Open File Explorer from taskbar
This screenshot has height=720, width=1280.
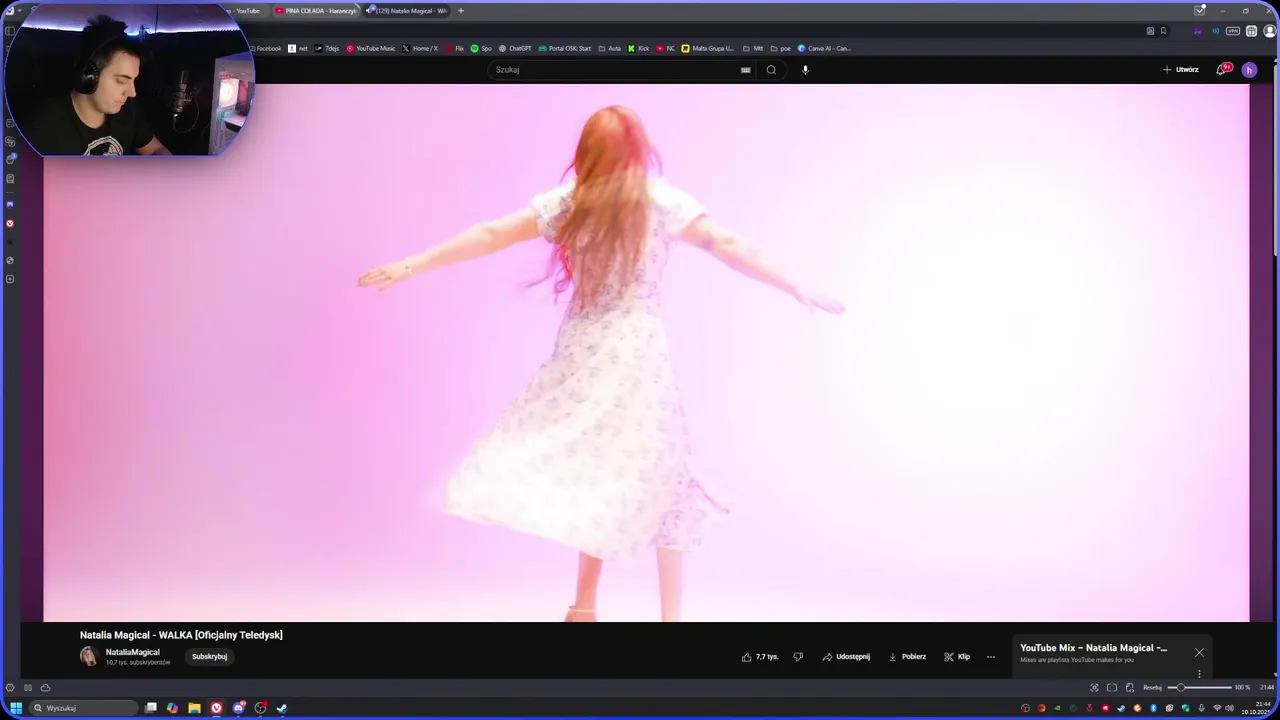coord(194,708)
